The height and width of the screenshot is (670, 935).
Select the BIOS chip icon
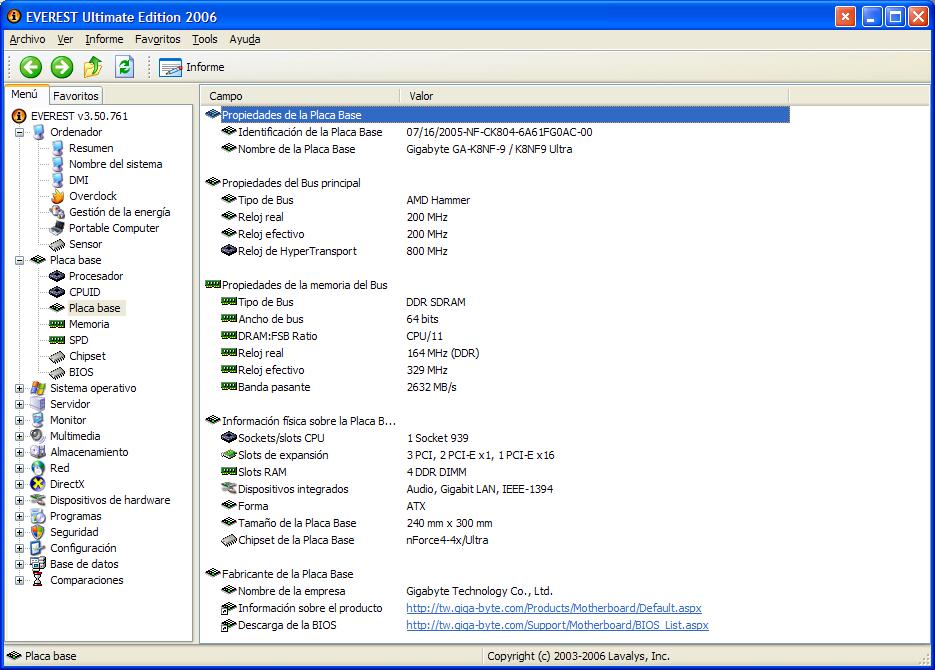(57, 373)
